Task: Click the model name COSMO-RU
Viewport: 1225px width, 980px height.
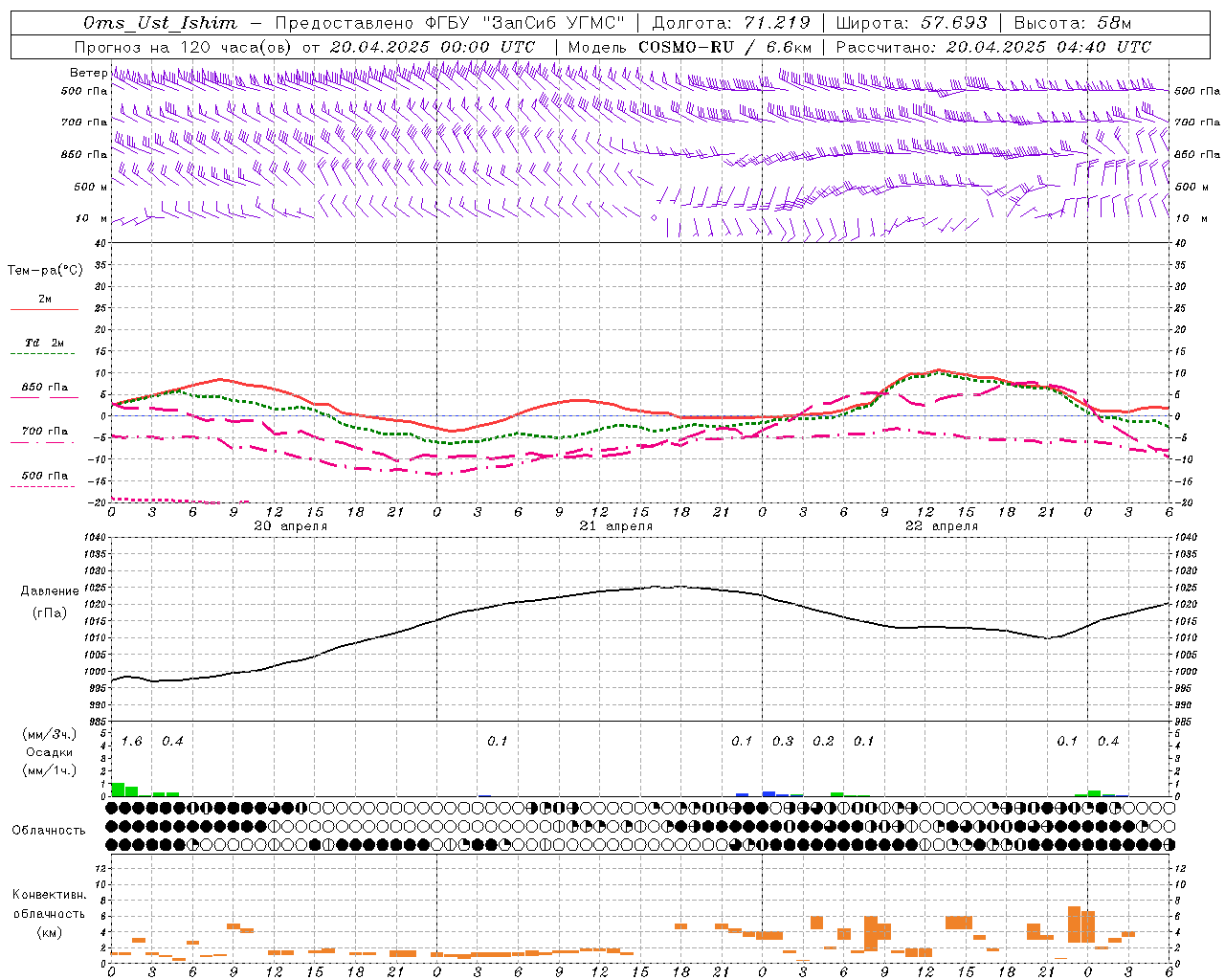Action: [x=686, y=47]
